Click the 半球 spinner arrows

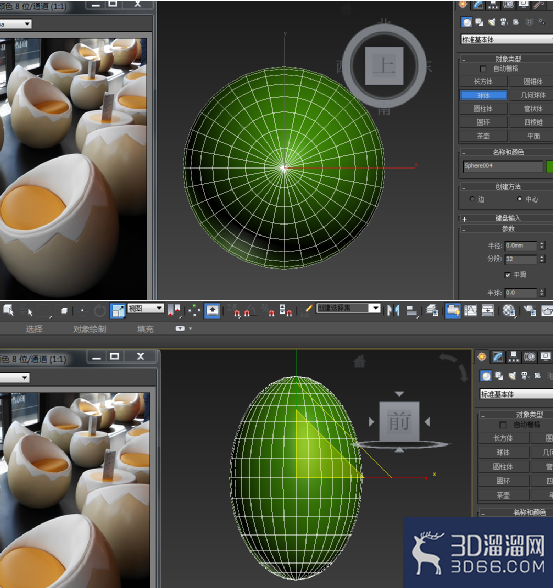coord(542,292)
